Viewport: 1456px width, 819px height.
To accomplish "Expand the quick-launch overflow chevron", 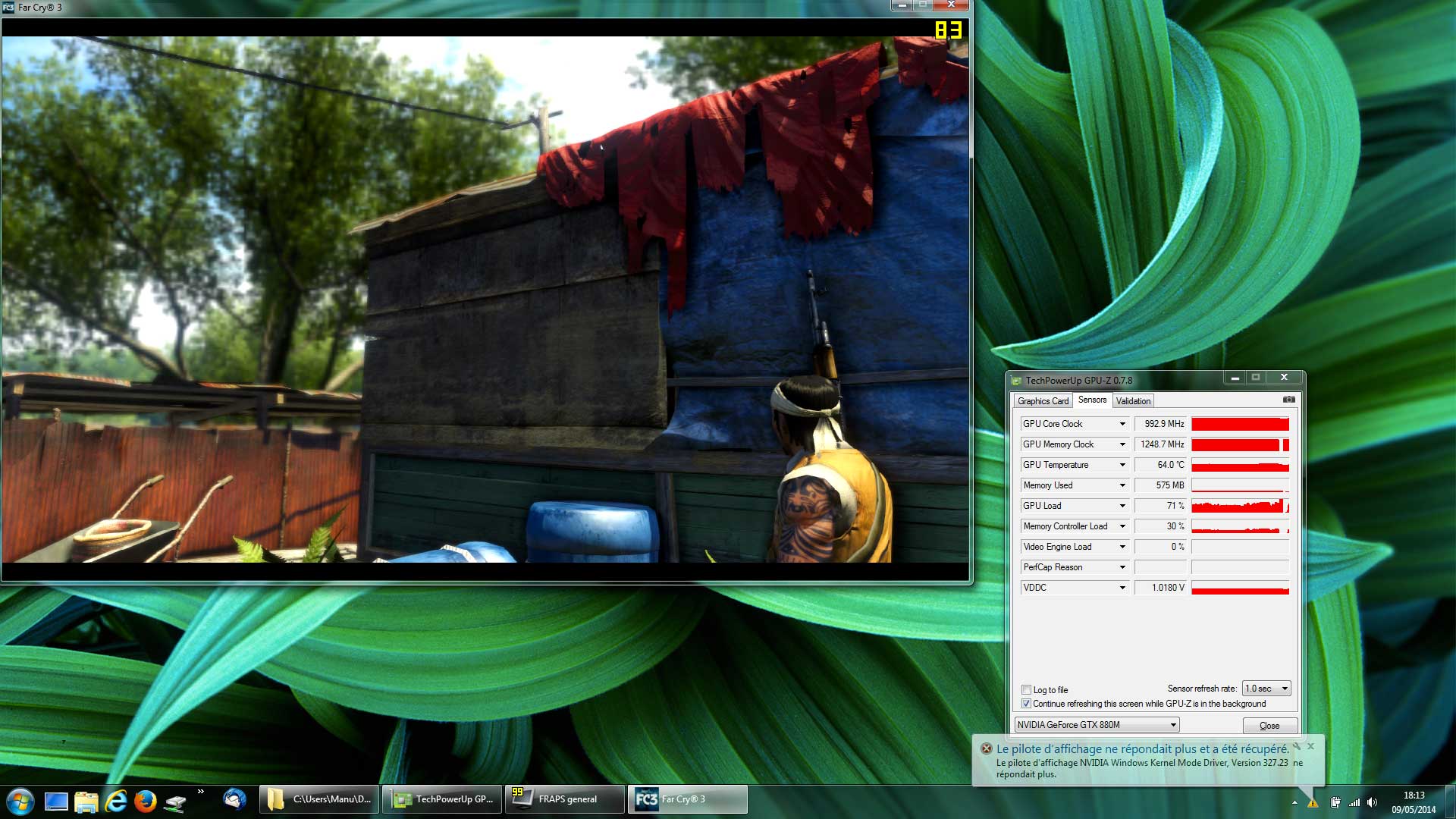I will (201, 792).
